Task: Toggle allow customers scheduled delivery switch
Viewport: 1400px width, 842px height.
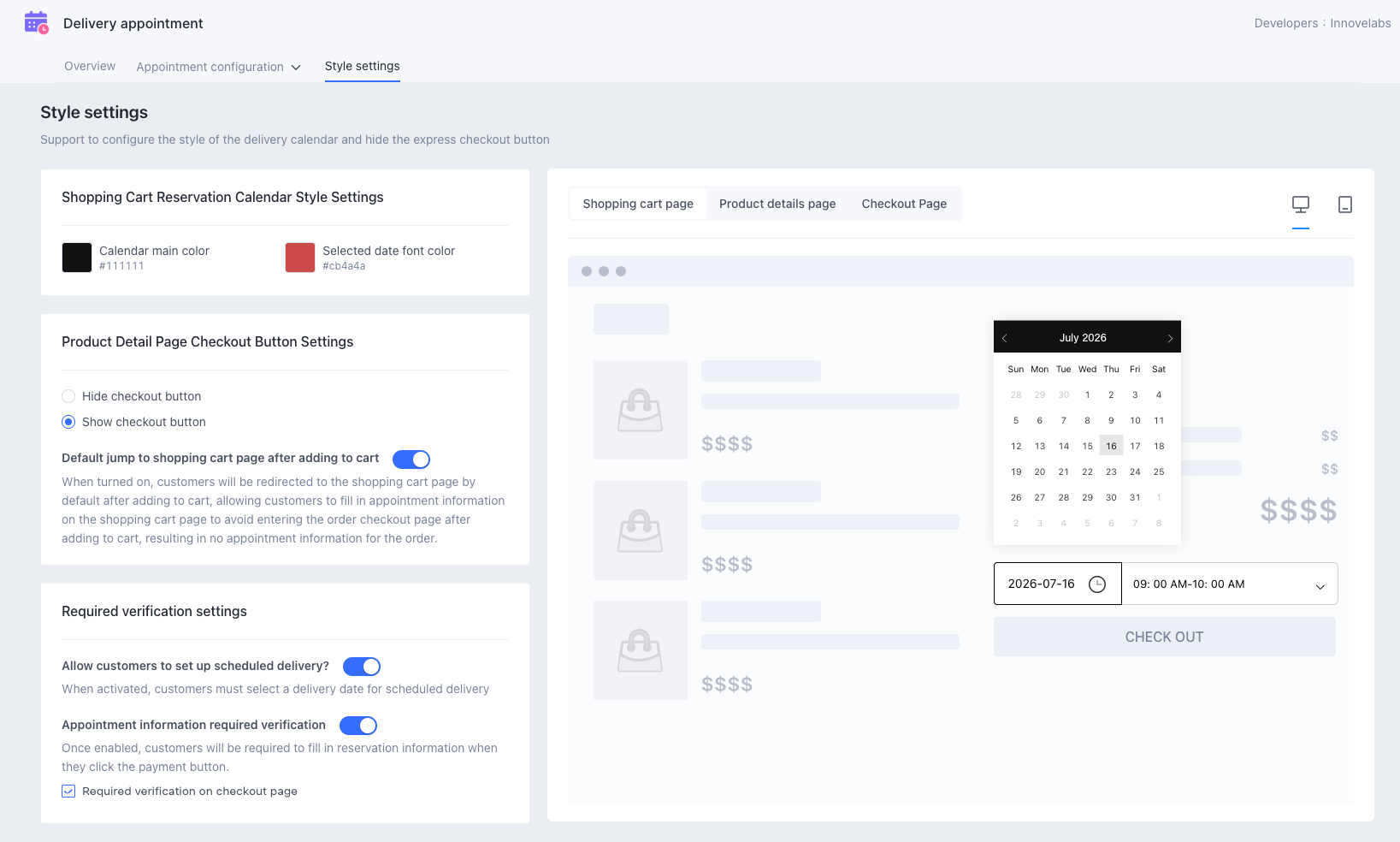Action: click(x=362, y=667)
